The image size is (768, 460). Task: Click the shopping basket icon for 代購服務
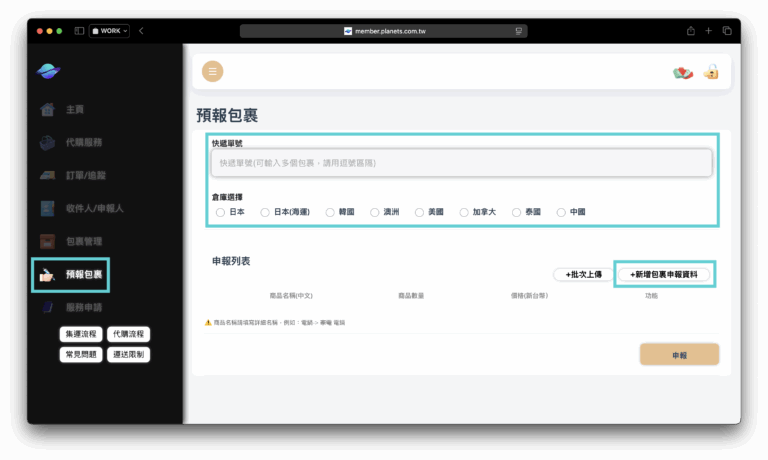47,142
